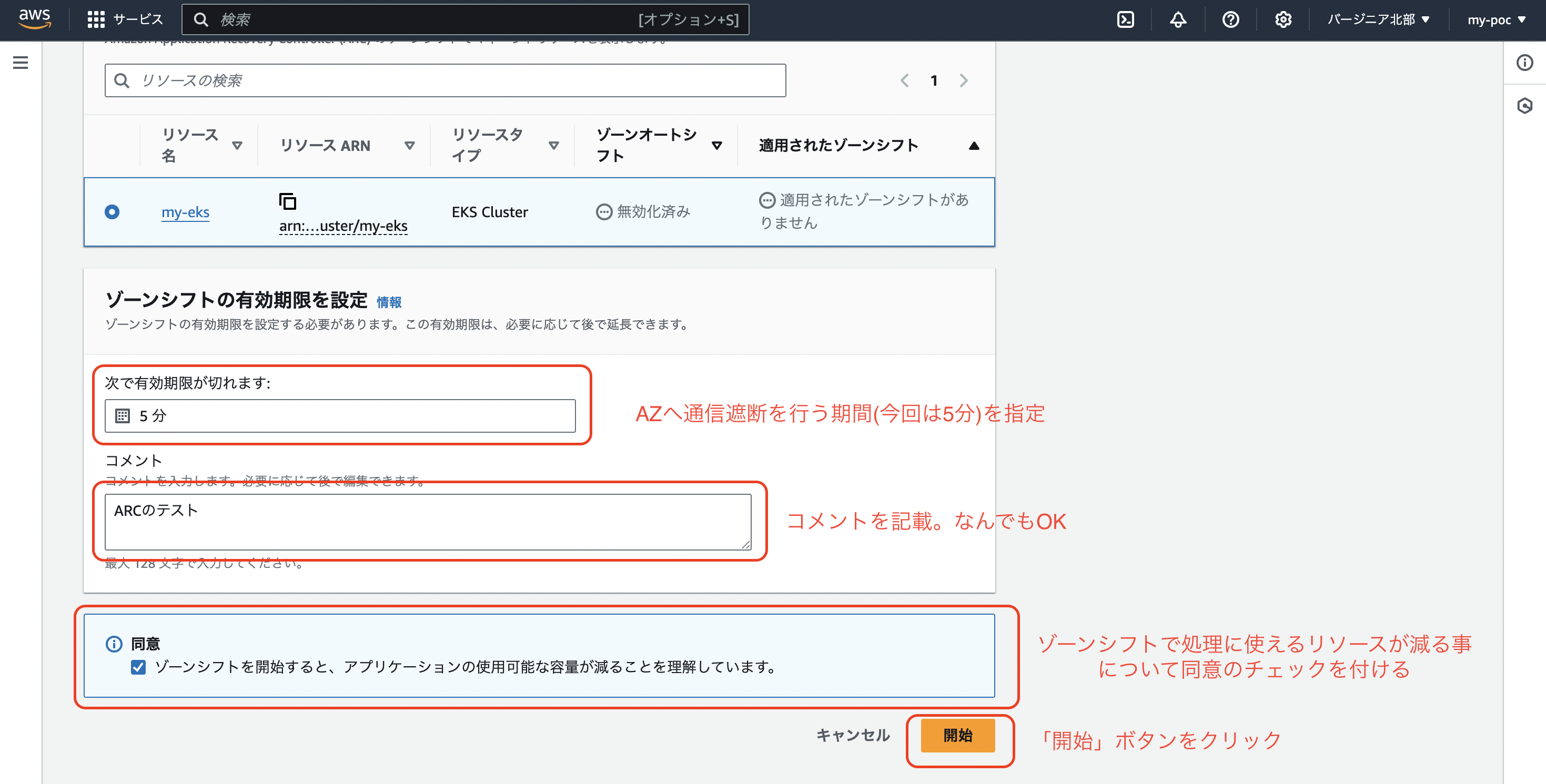Open the notifications bell
This screenshot has width=1546, height=784.
tap(1178, 20)
